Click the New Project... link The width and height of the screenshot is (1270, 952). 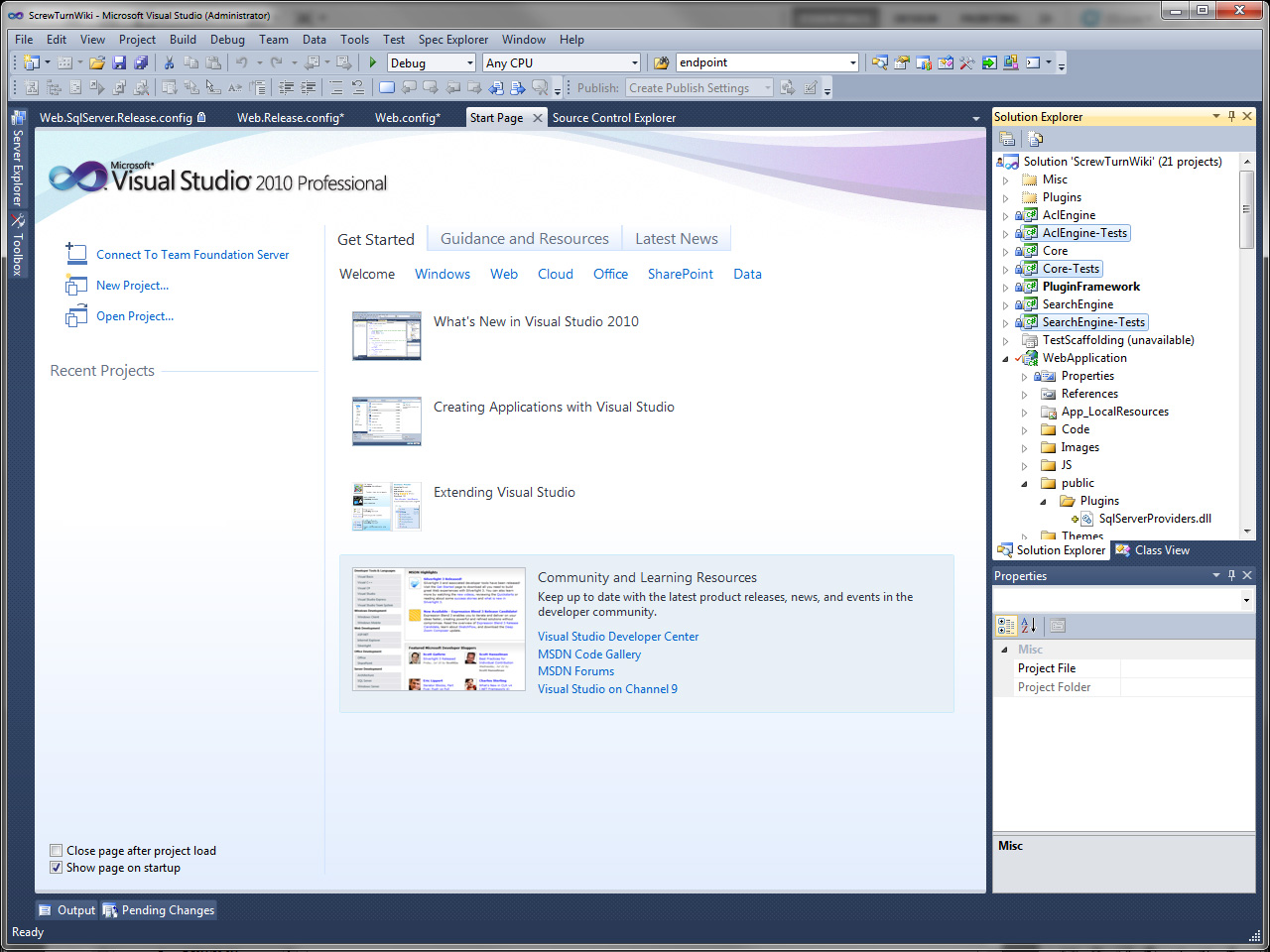click(x=132, y=286)
